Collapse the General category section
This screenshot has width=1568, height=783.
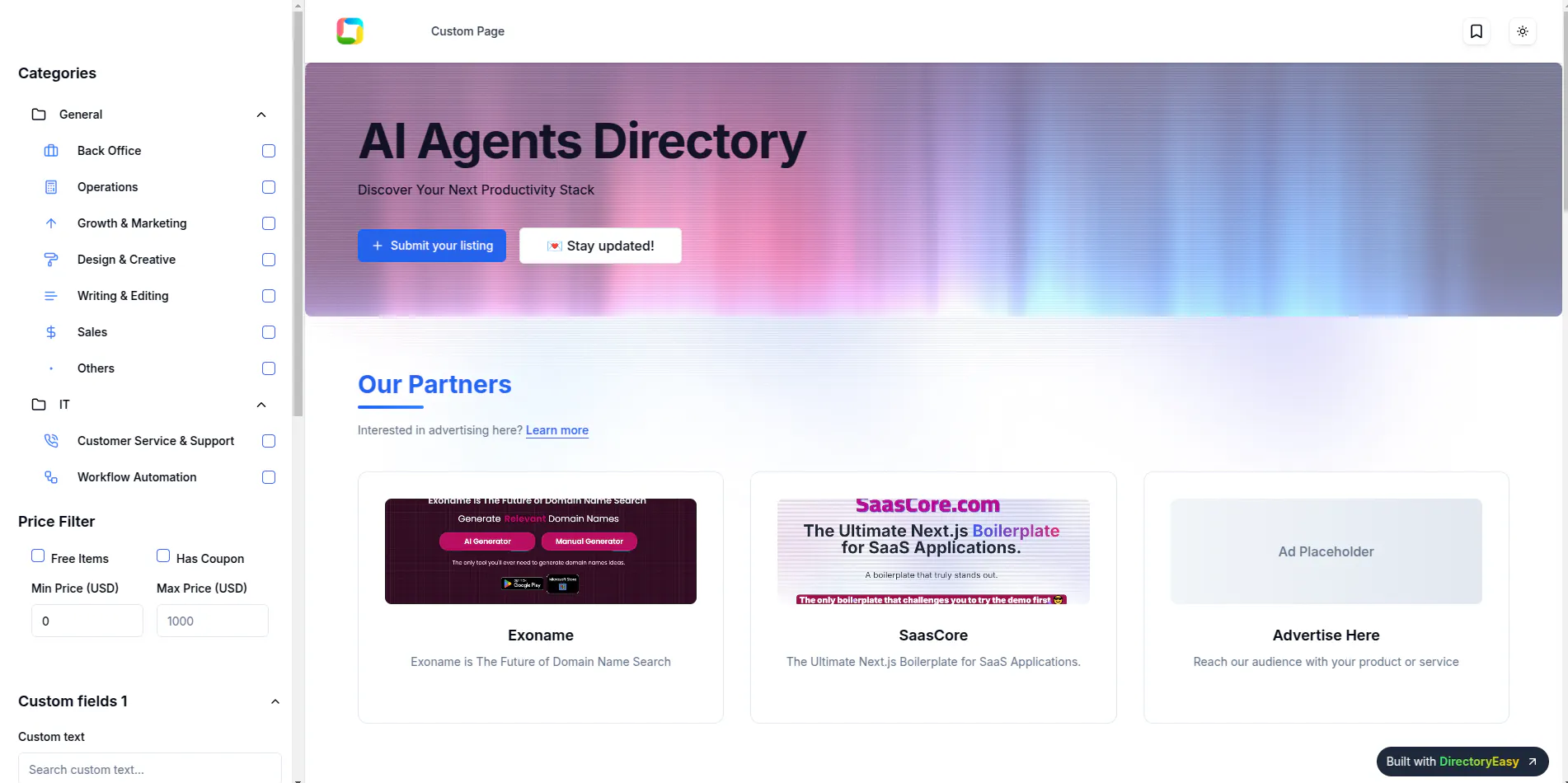[261, 114]
